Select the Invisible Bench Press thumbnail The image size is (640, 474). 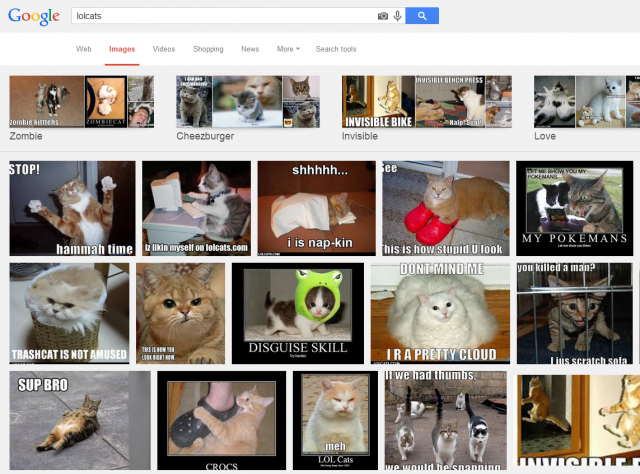(x=450, y=102)
